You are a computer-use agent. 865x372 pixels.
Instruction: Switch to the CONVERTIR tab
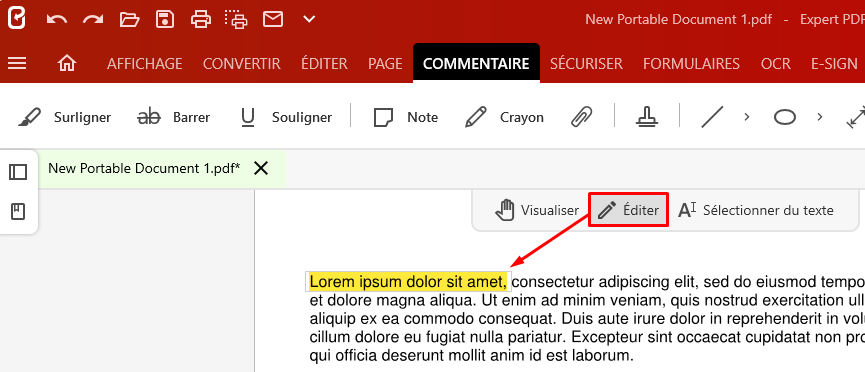coord(242,63)
